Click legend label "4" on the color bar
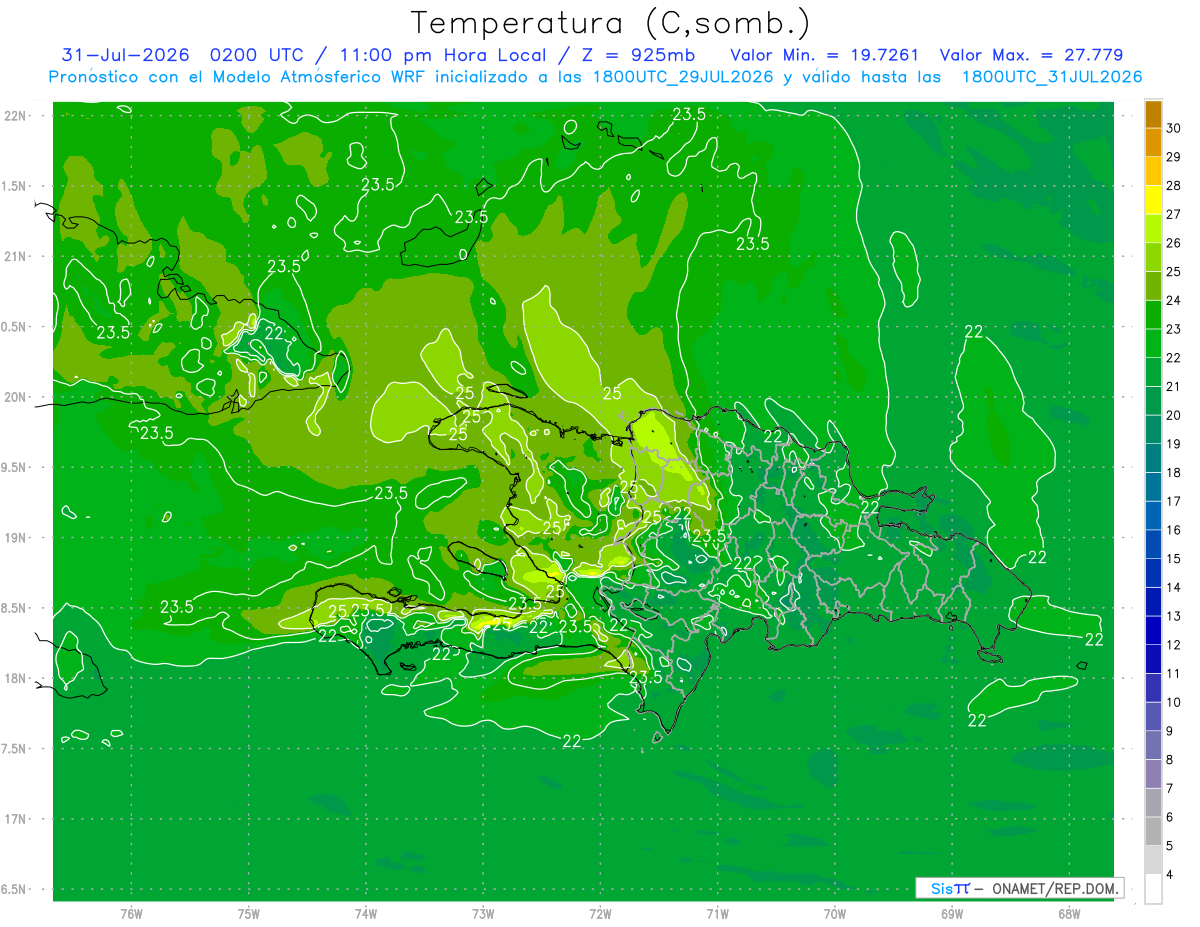The width and height of the screenshot is (1200, 927). click(x=1171, y=875)
